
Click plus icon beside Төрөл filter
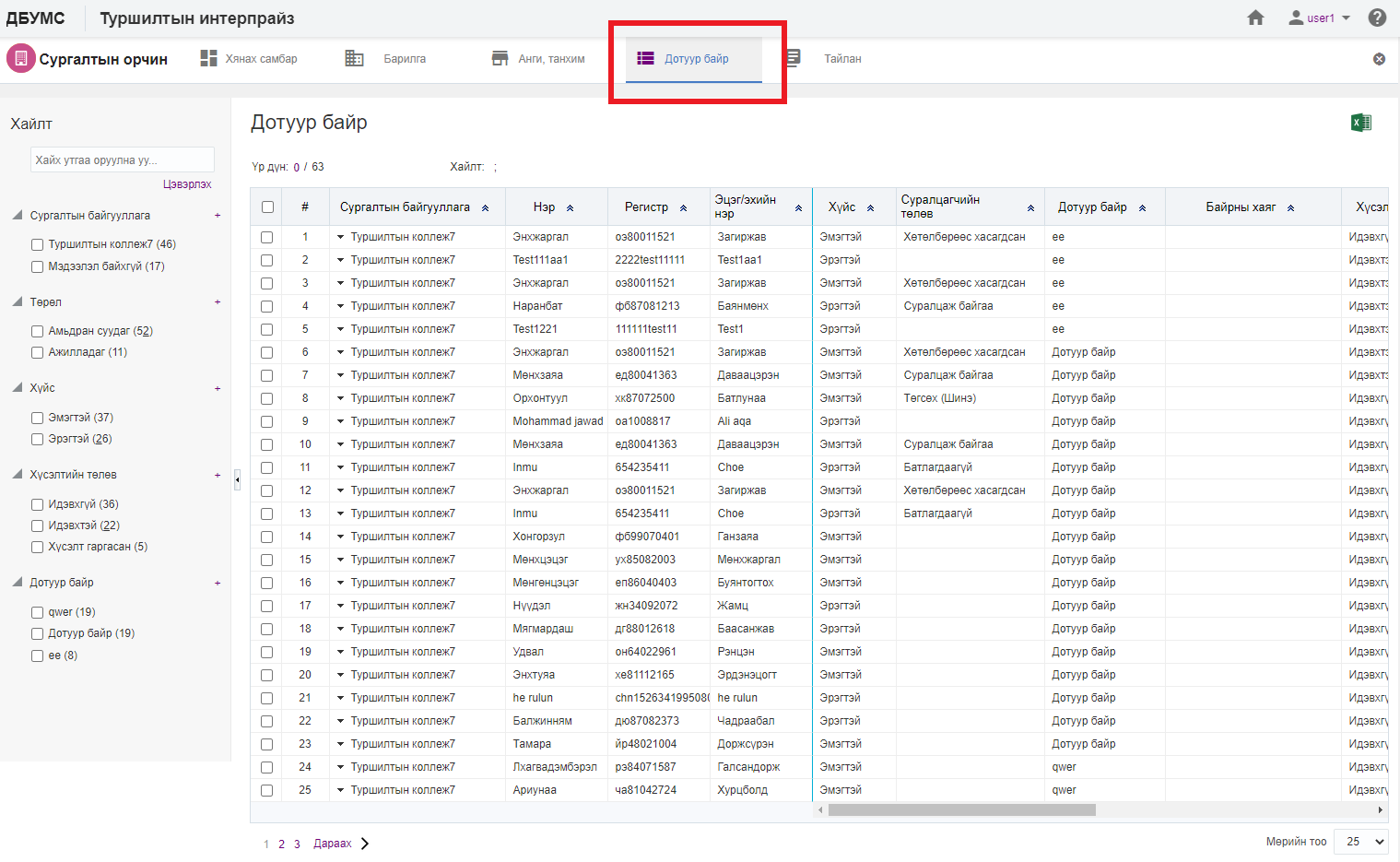click(218, 302)
